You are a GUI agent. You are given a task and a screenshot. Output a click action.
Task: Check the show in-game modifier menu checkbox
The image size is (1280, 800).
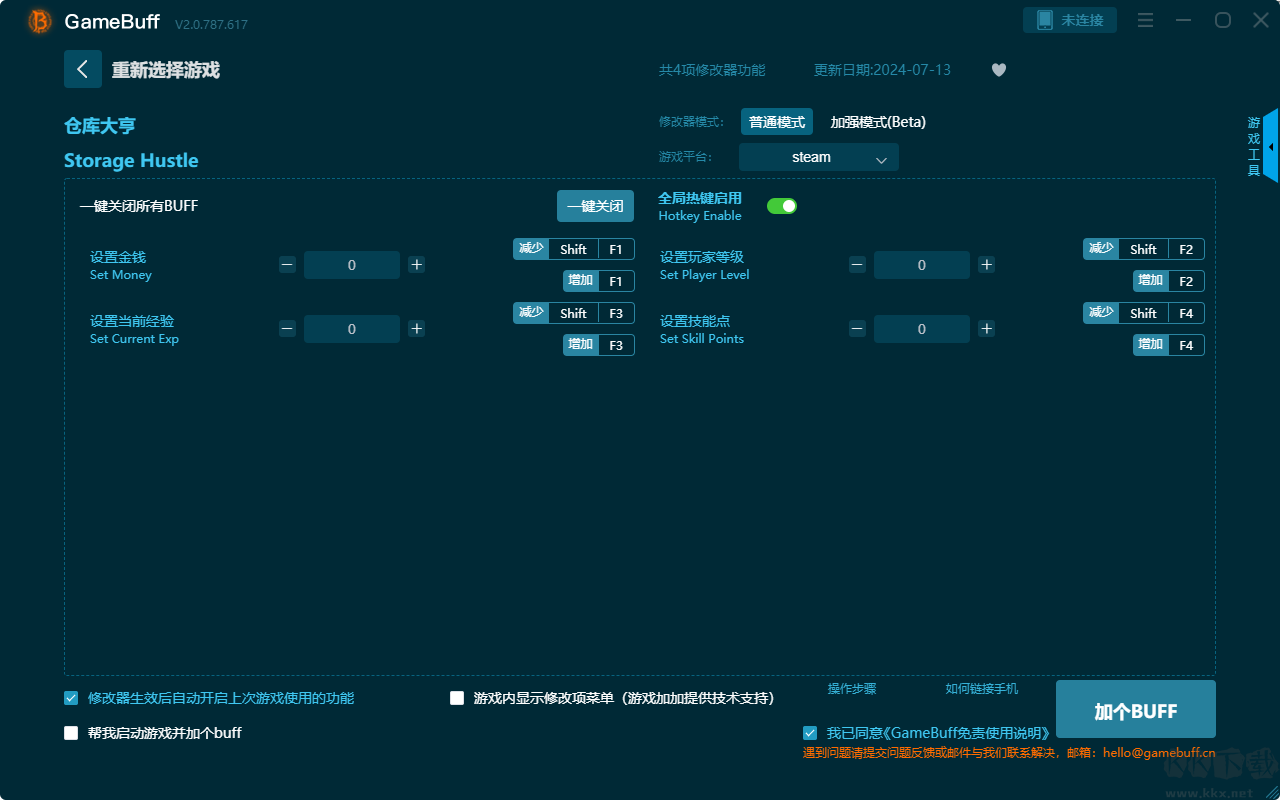click(457, 698)
